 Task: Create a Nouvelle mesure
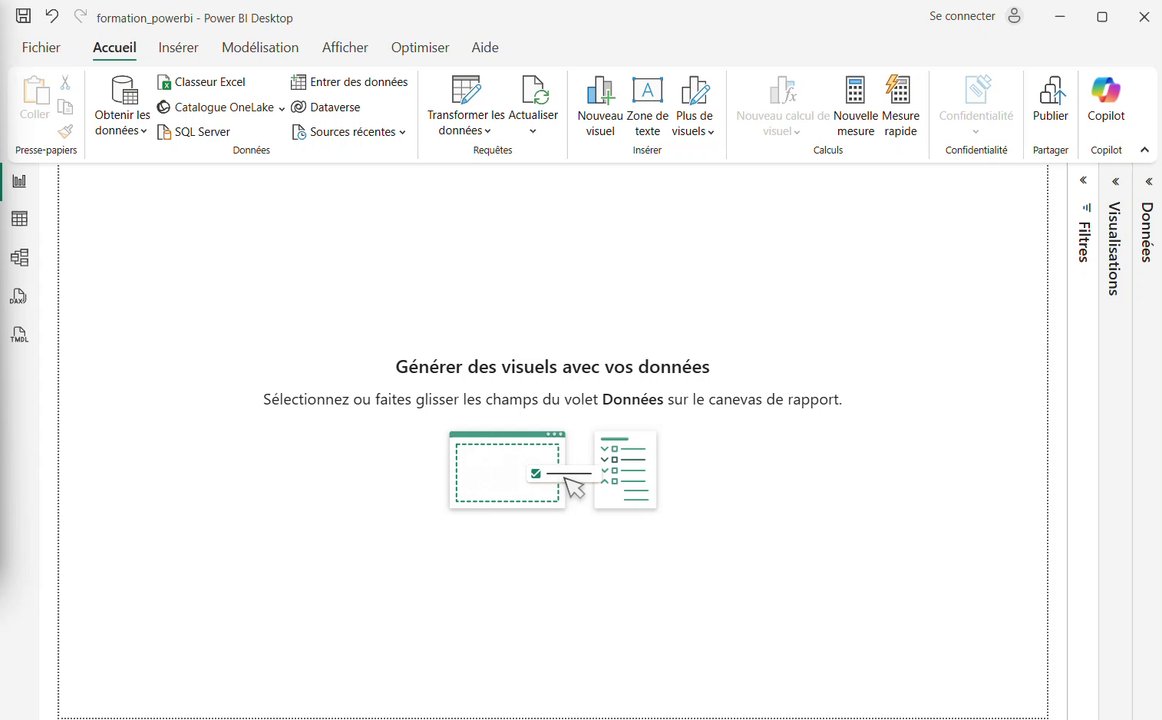855,107
